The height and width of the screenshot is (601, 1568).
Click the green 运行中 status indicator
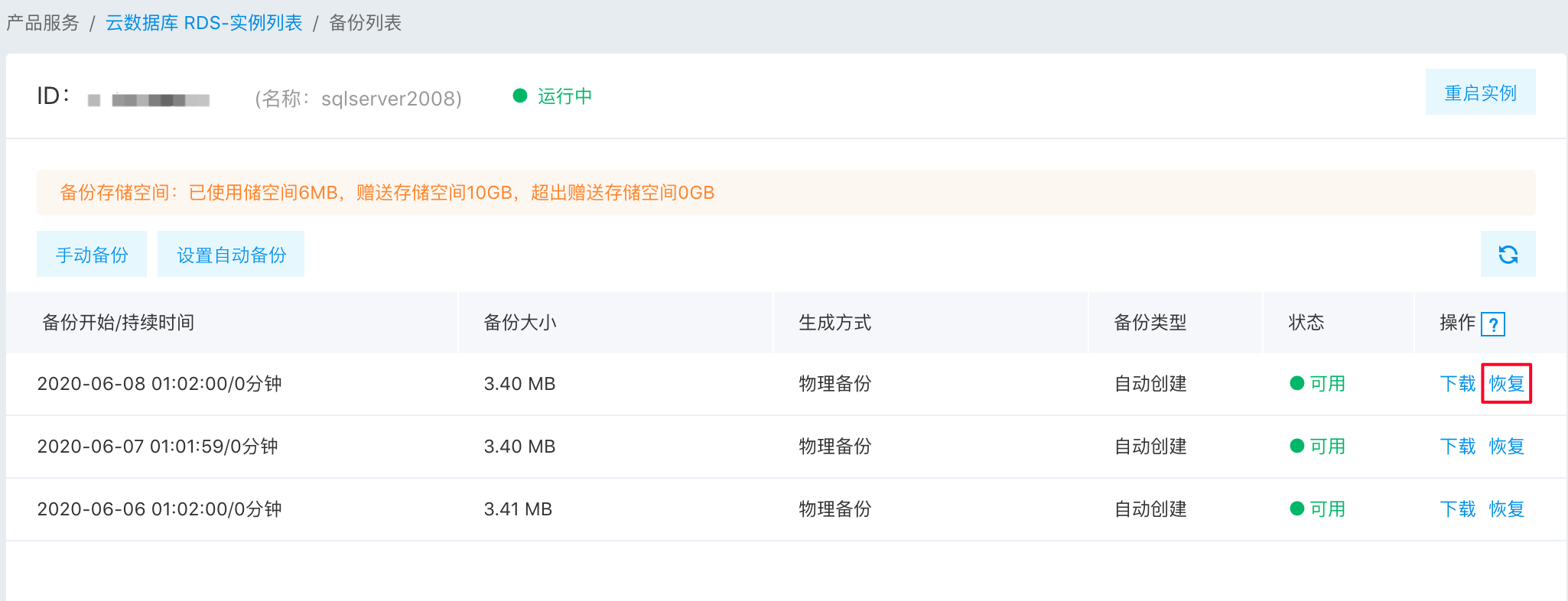552,96
